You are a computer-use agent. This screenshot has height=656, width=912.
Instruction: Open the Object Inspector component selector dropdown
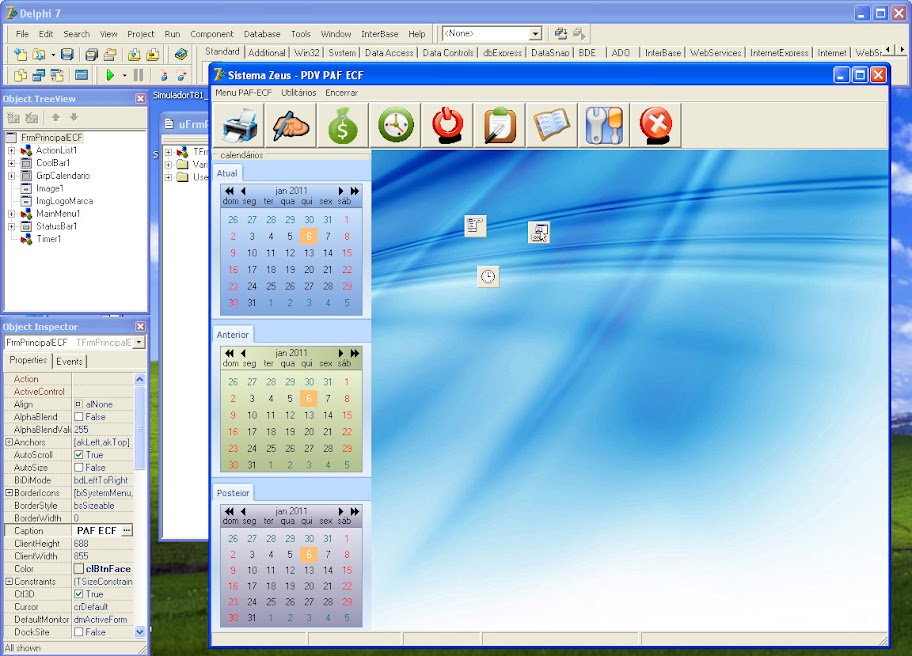139,343
